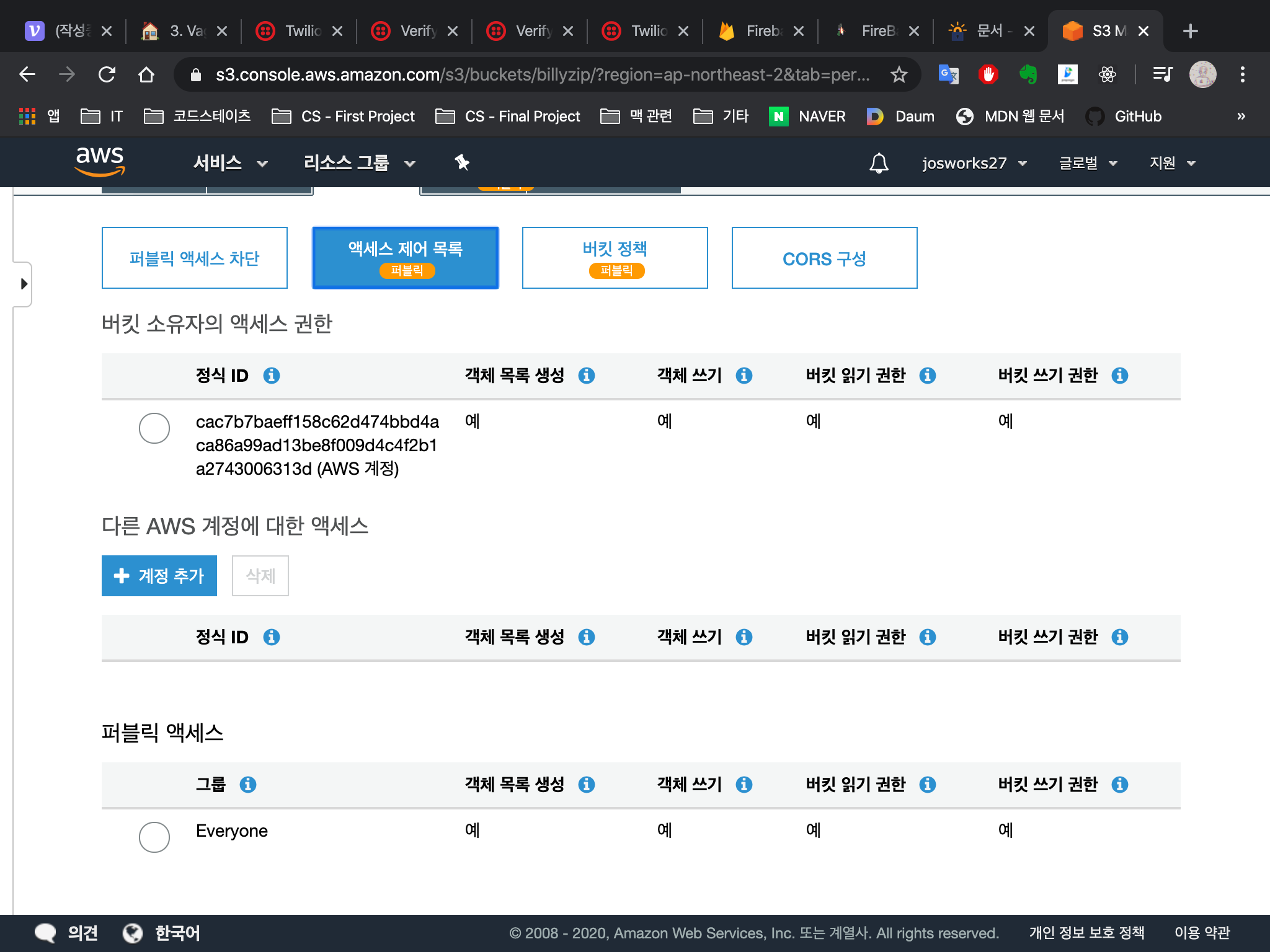Image resolution: width=1270 pixels, height=952 pixels.
Task: Click the pin shortcut icon in AWS navbar
Action: point(462,163)
